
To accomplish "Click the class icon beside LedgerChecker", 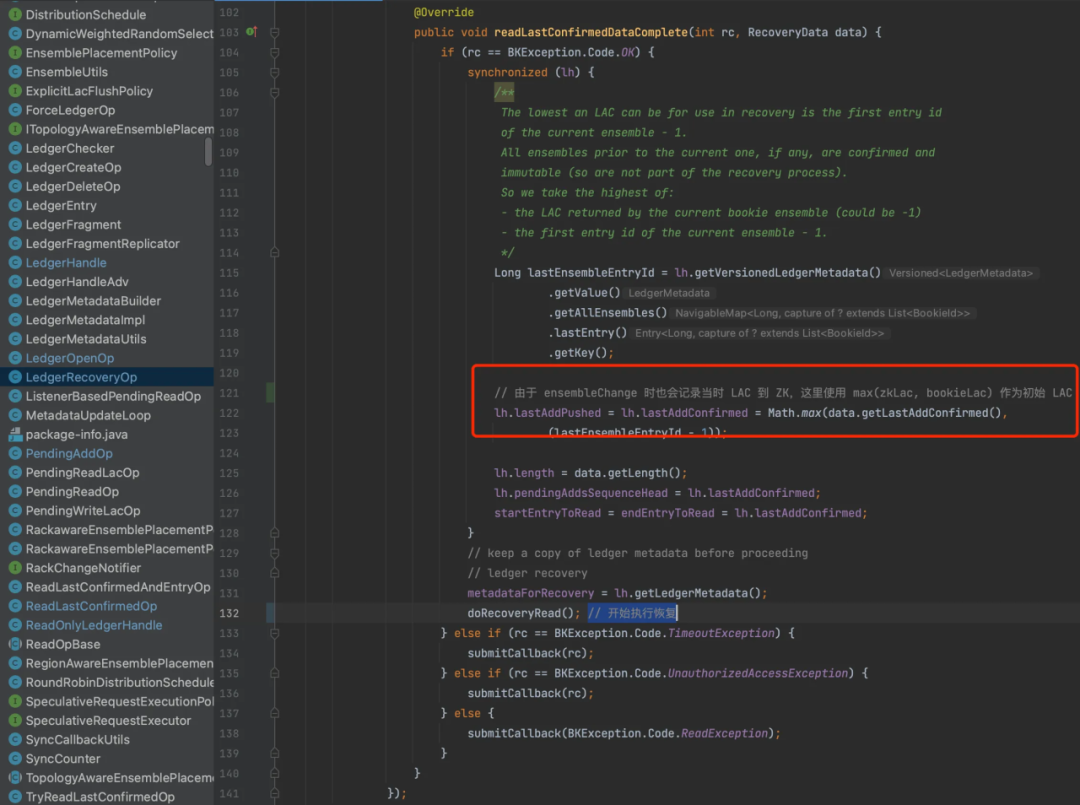I will pyautogui.click(x=14, y=148).
